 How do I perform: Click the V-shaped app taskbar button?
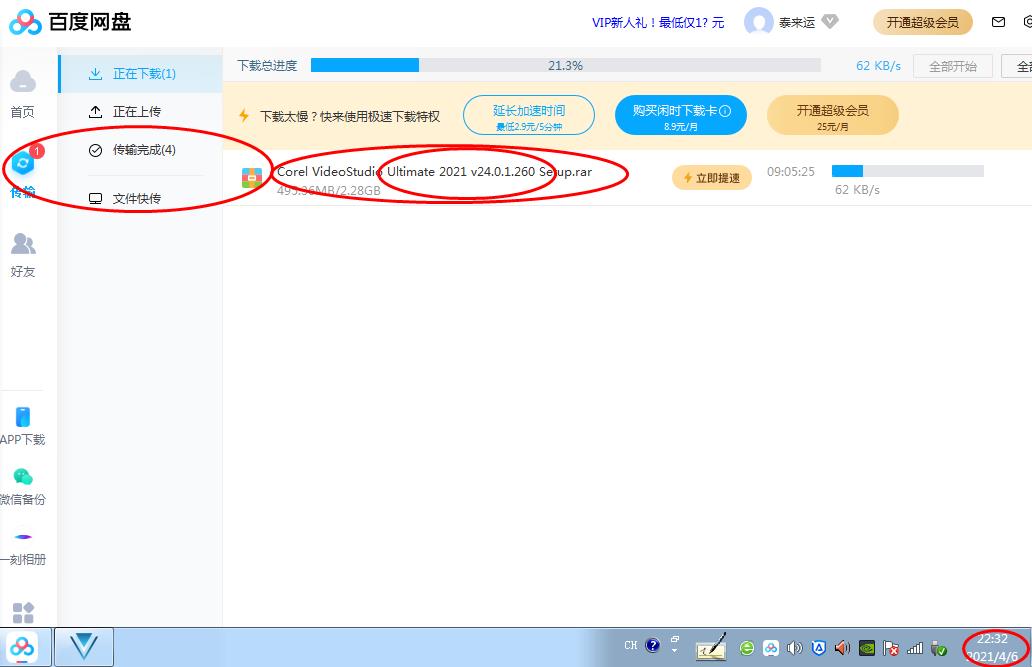point(84,648)
